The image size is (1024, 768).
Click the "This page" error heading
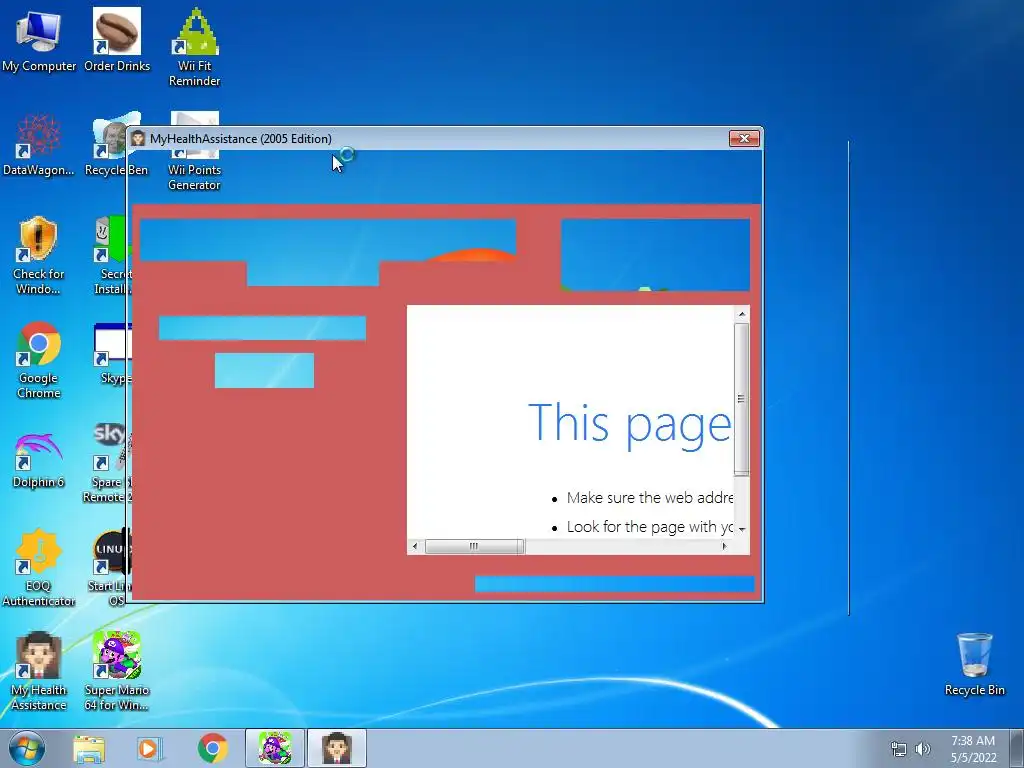(630, 424)
